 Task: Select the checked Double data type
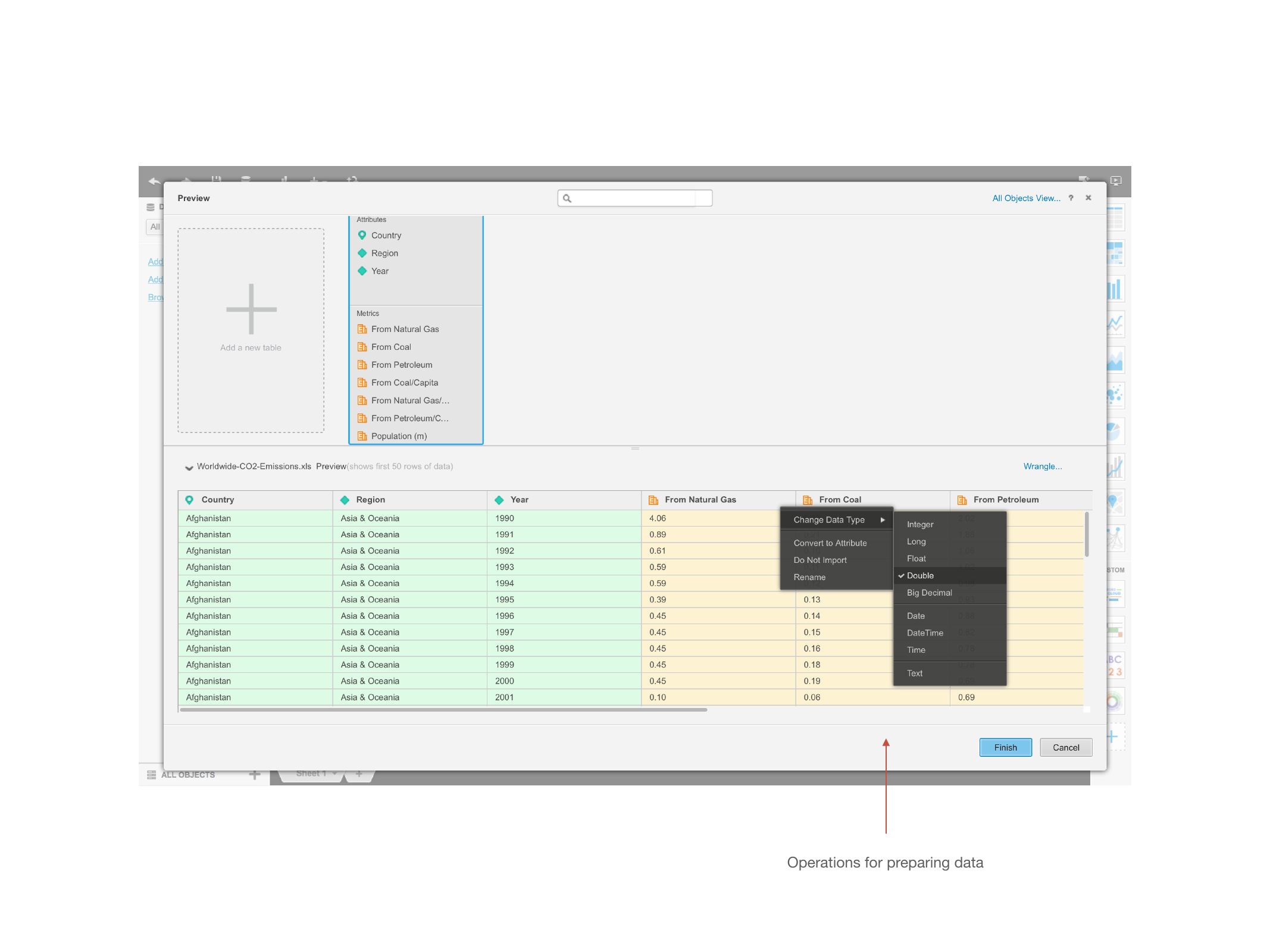950,576
